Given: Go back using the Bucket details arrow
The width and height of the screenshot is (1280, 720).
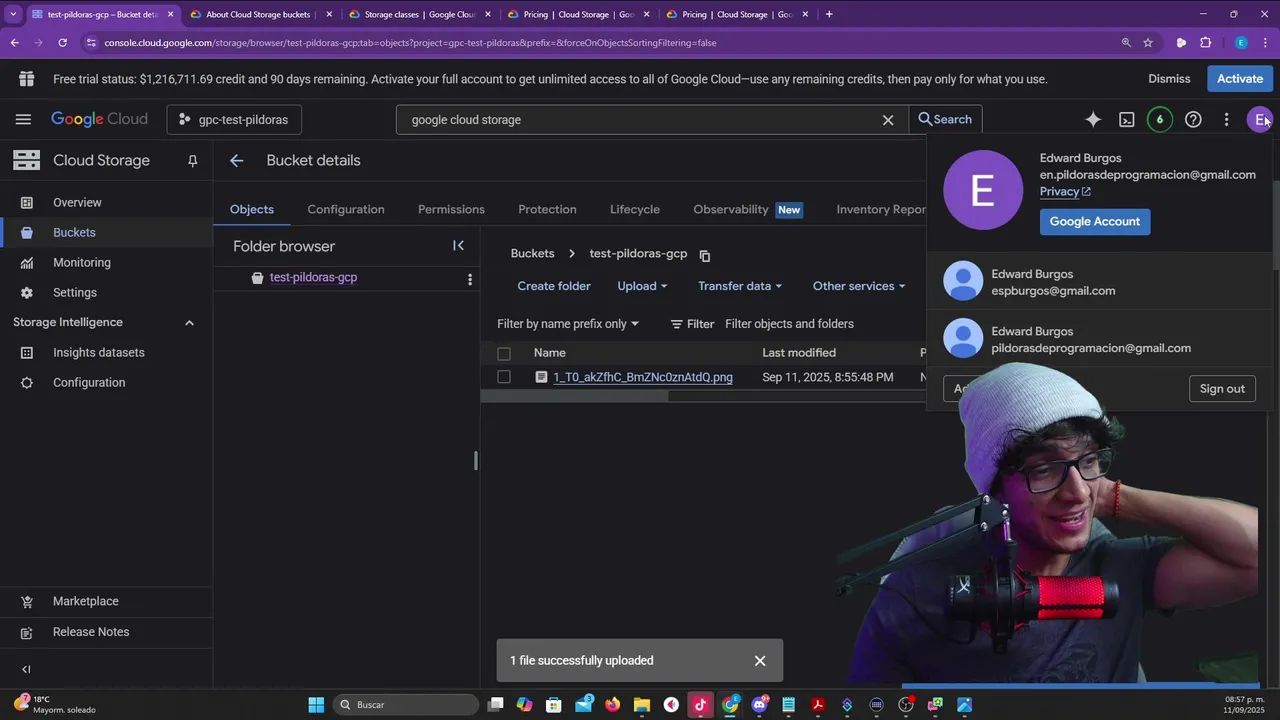Looking at the screenshot, I should pyautogui.click(x=236, y=160).
